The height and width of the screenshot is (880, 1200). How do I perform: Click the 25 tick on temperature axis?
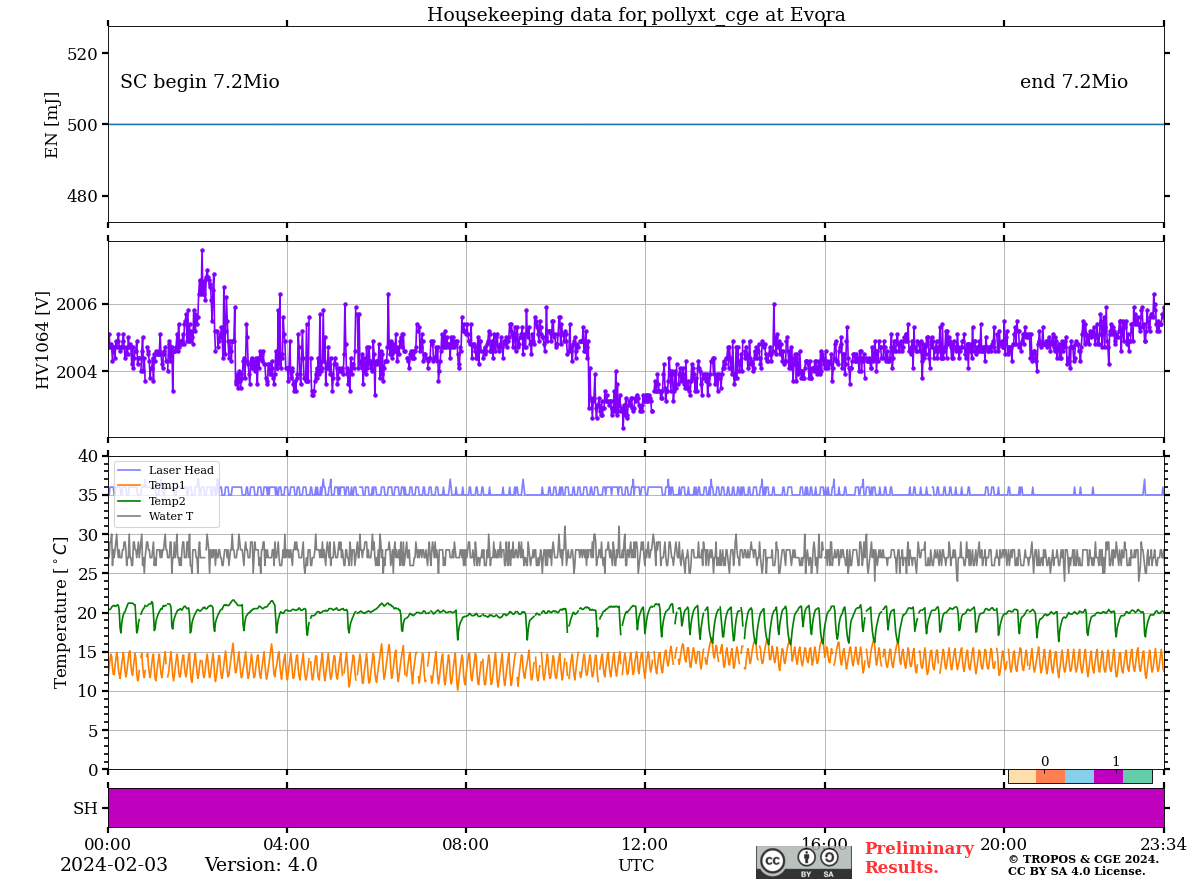[x=88, y=574]
